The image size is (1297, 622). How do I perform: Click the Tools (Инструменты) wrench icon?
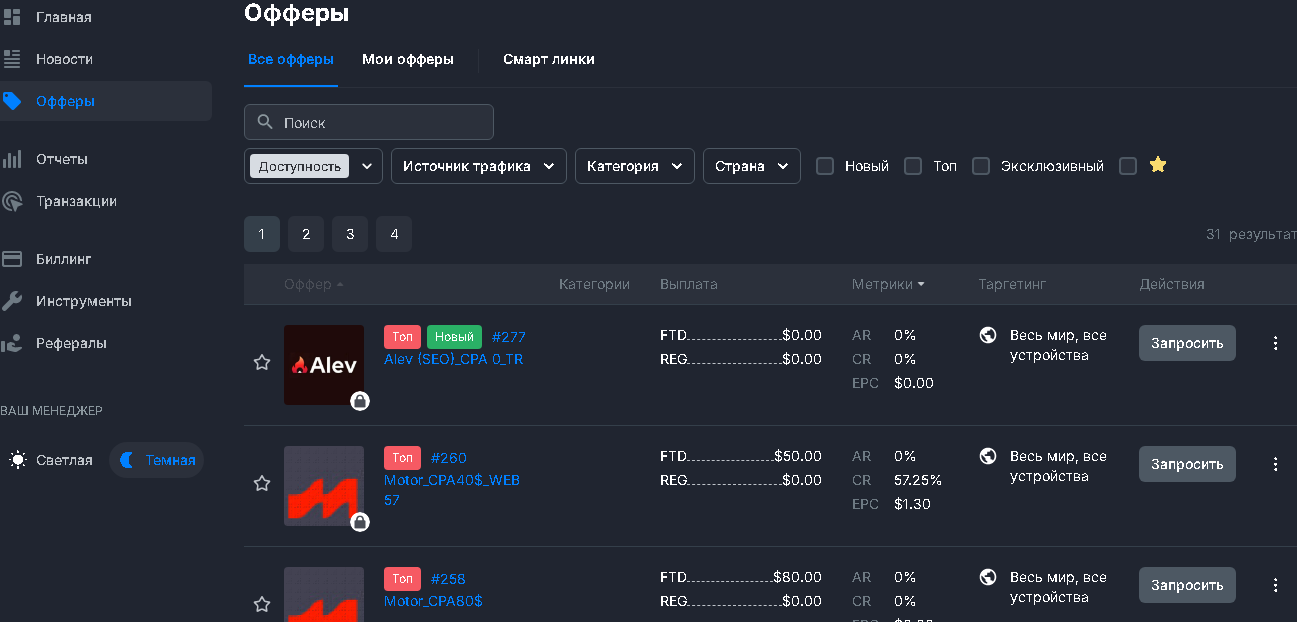pos(13,301)
